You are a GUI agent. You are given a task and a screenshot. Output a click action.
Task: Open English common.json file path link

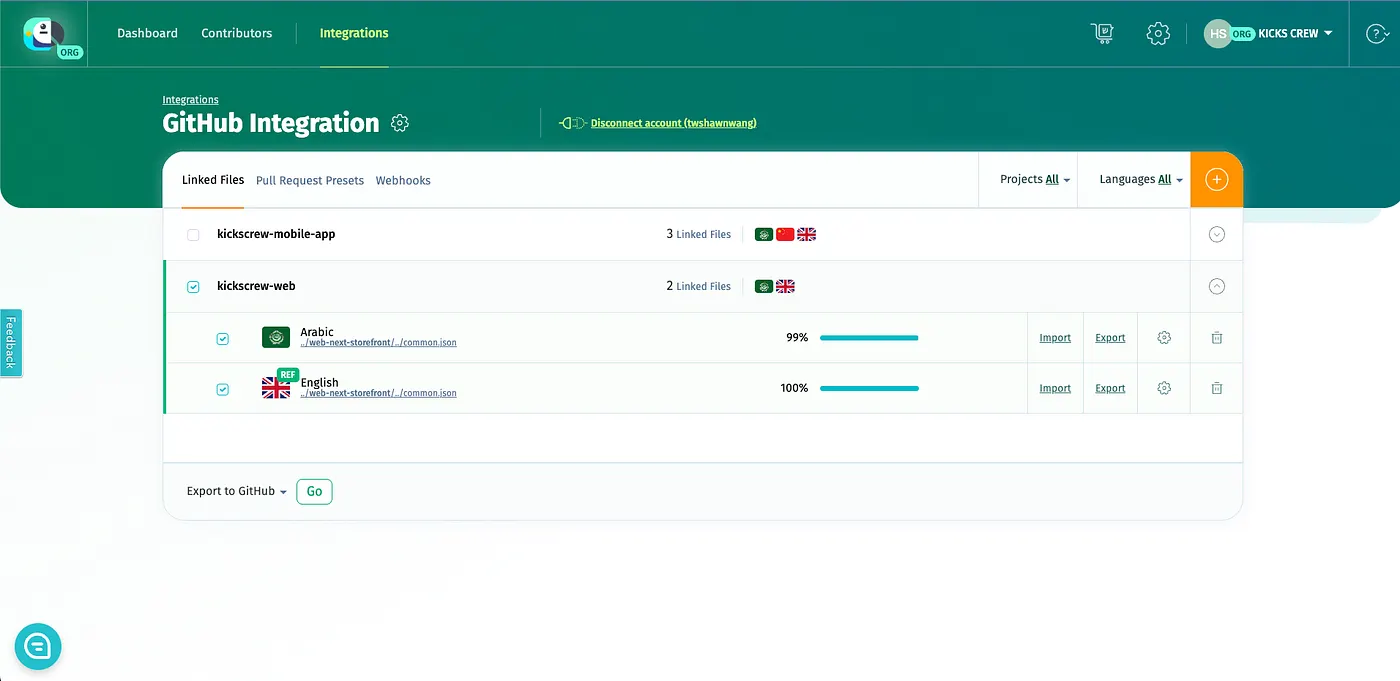pyautogui.click(x=378, y=394)
